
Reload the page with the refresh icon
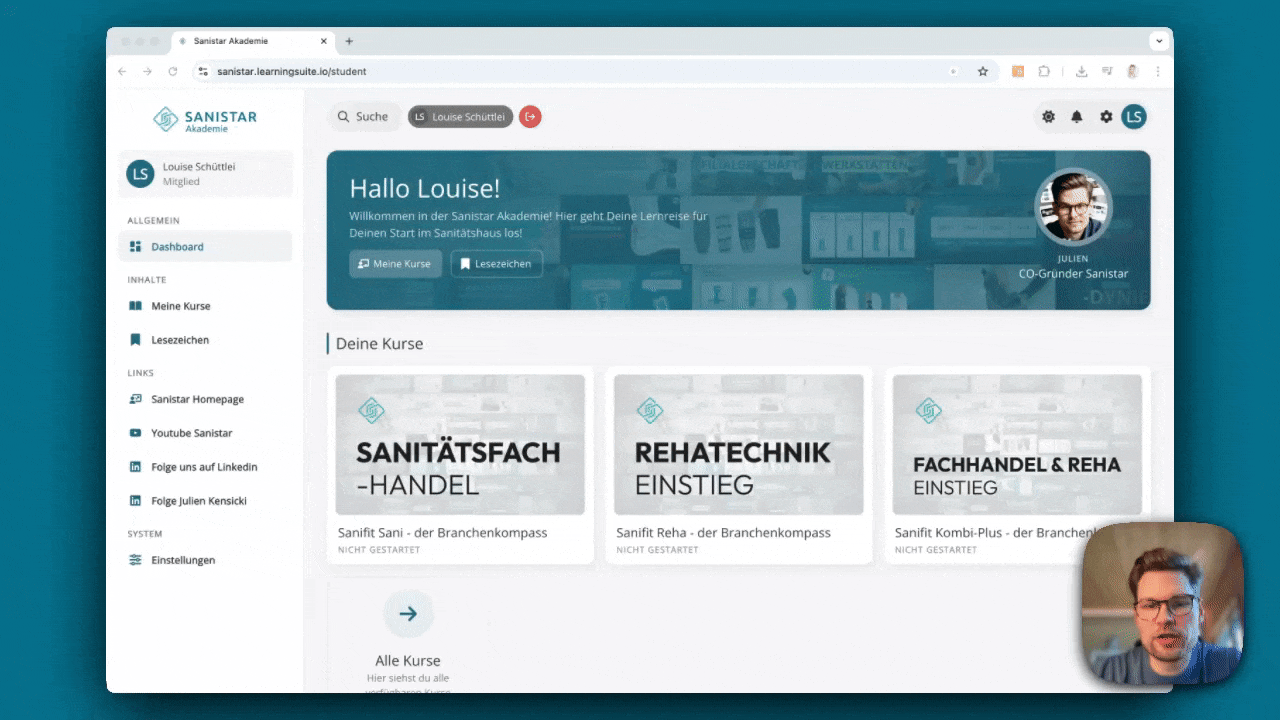point(173,72)
